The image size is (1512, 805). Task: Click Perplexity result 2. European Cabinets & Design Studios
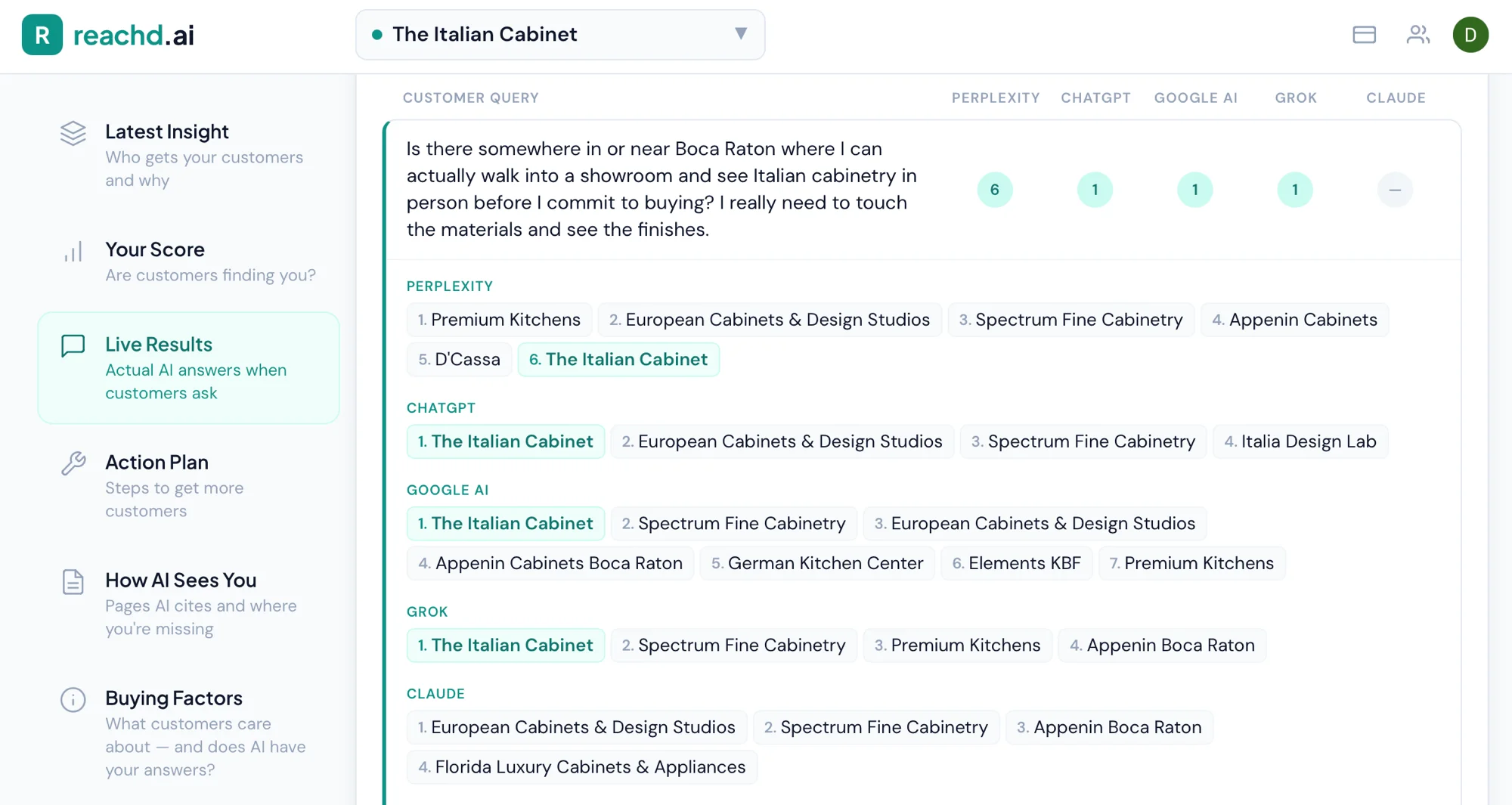tap(770, 320)
